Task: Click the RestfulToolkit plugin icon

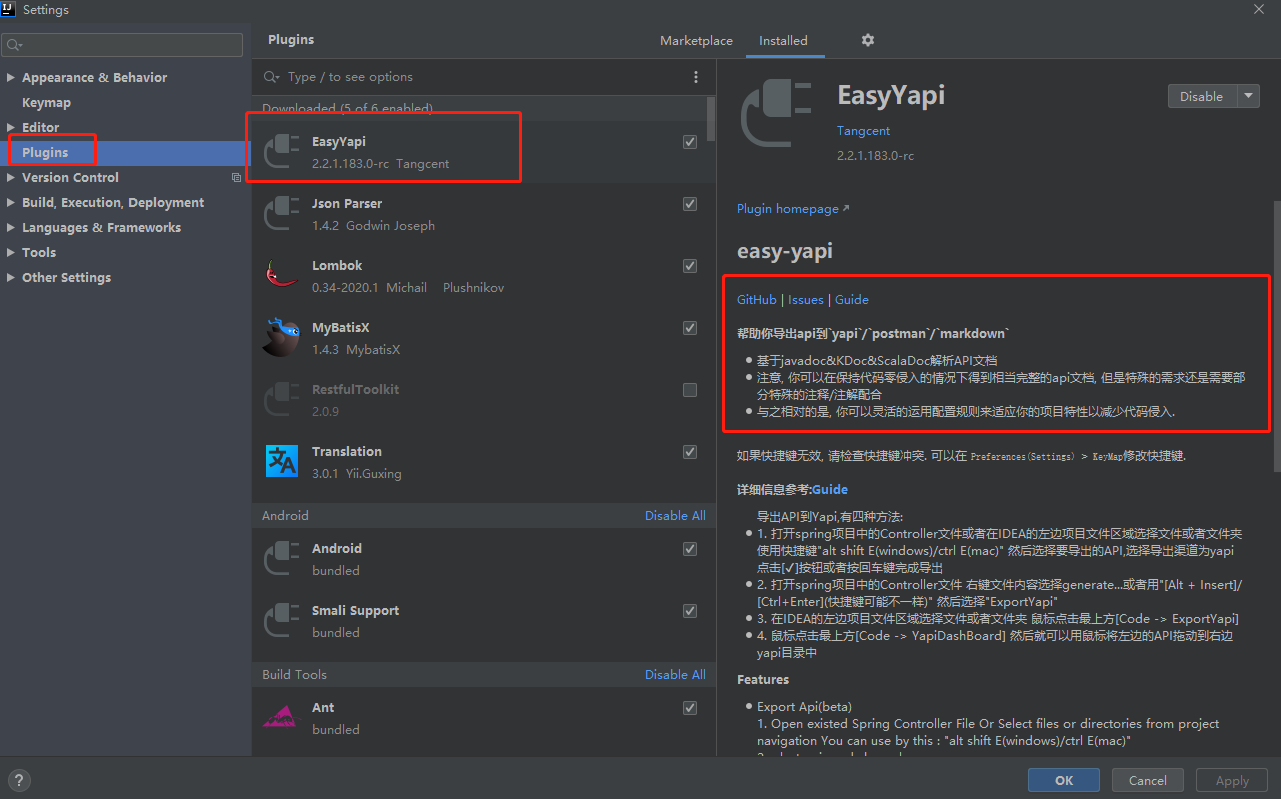Action: coord(281,399)
